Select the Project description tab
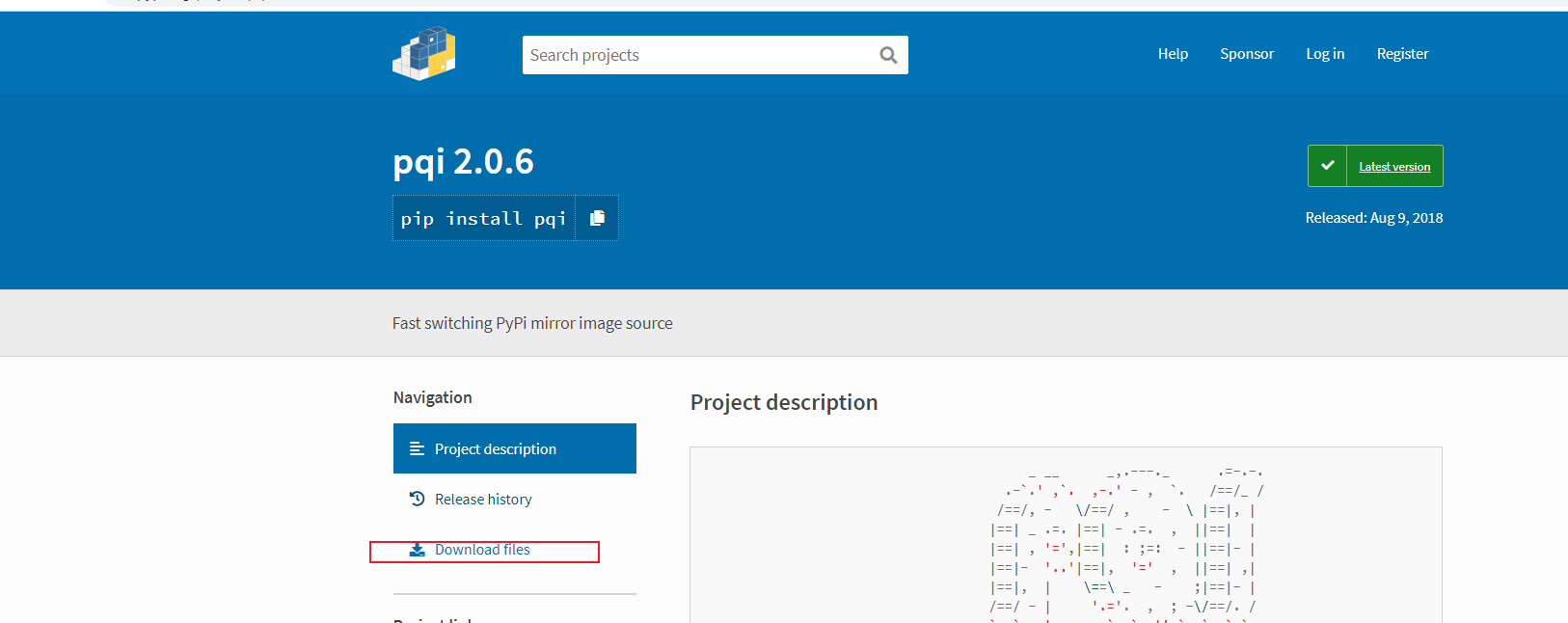1568x623 pixels. click(x=515, y=448)
